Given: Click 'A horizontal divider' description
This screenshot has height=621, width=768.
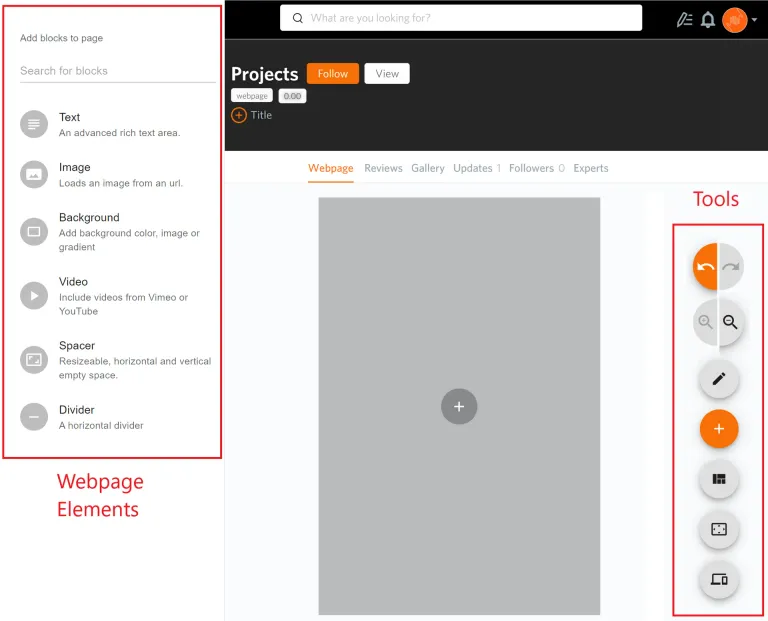Looking at the screenshot, I should pos(101,426).
